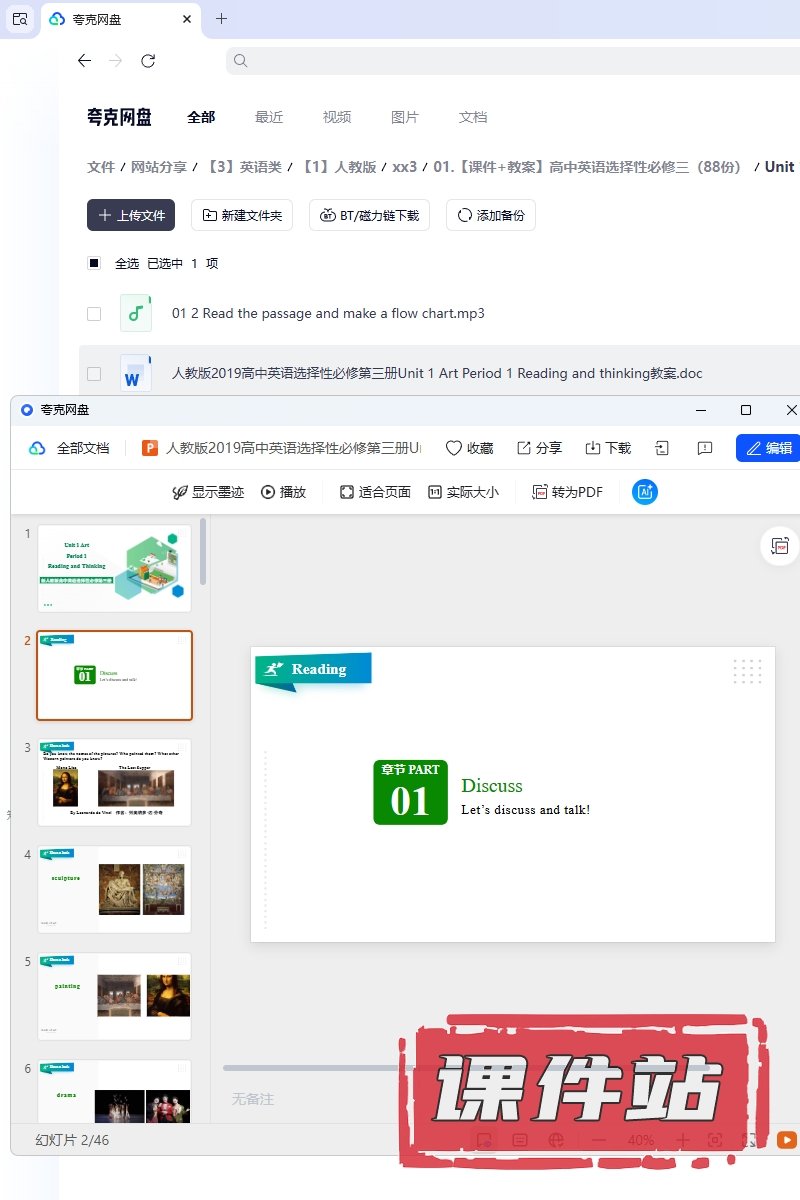
Task: Click the 上传文件 upload button
Action: (131, 215)
